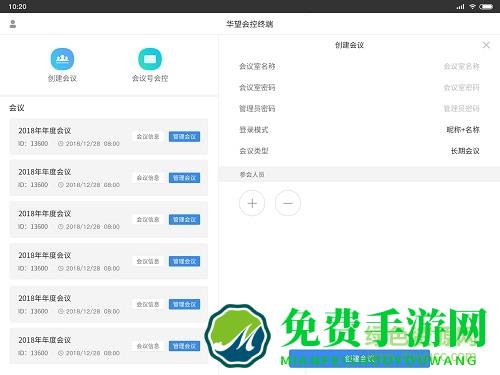The image size is (500, 375).
Task: Click 管理会议 on the third meeting row
Action: click(184, 220)
